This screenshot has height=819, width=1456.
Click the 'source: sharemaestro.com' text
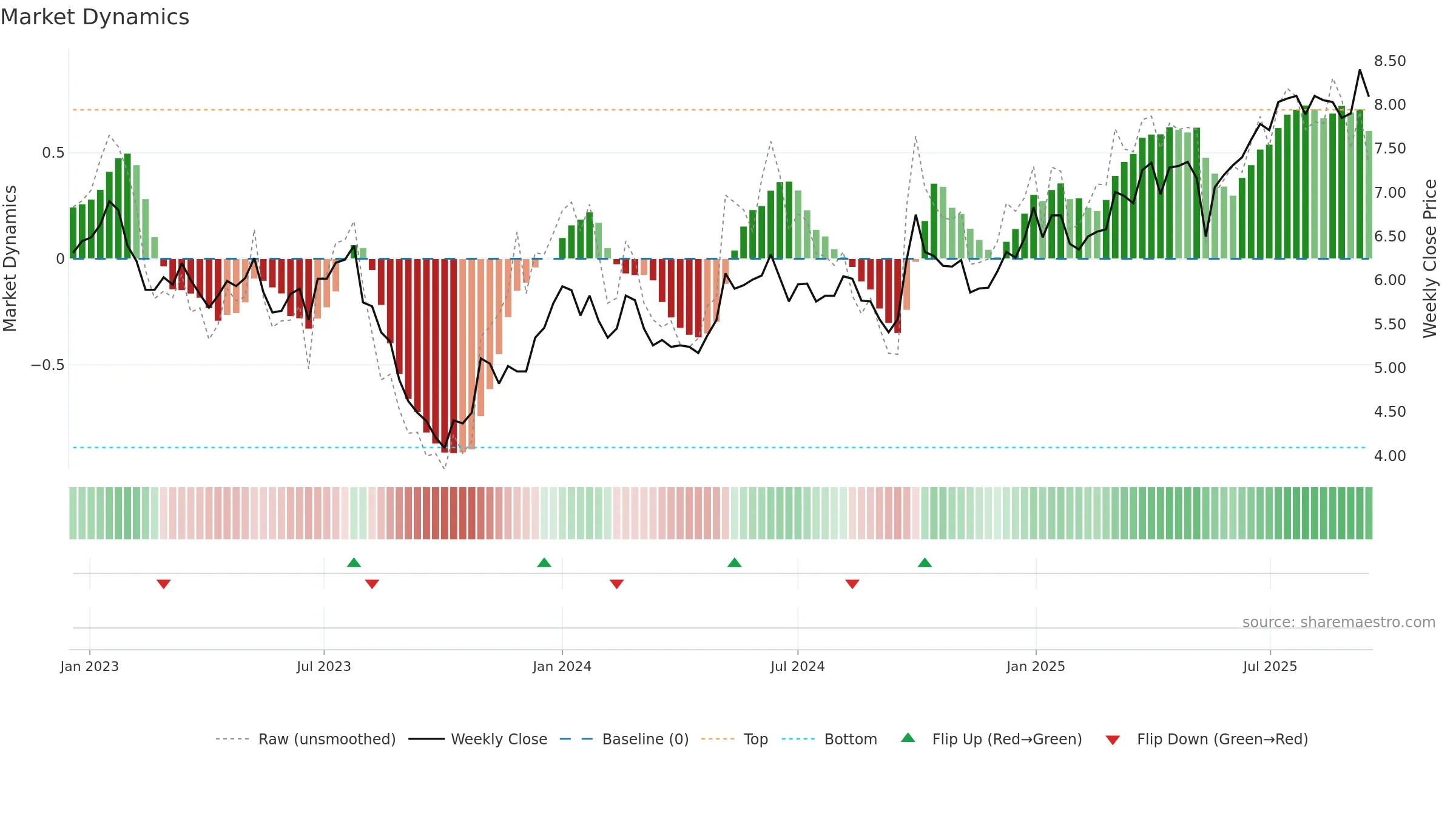click(1339, 622)
